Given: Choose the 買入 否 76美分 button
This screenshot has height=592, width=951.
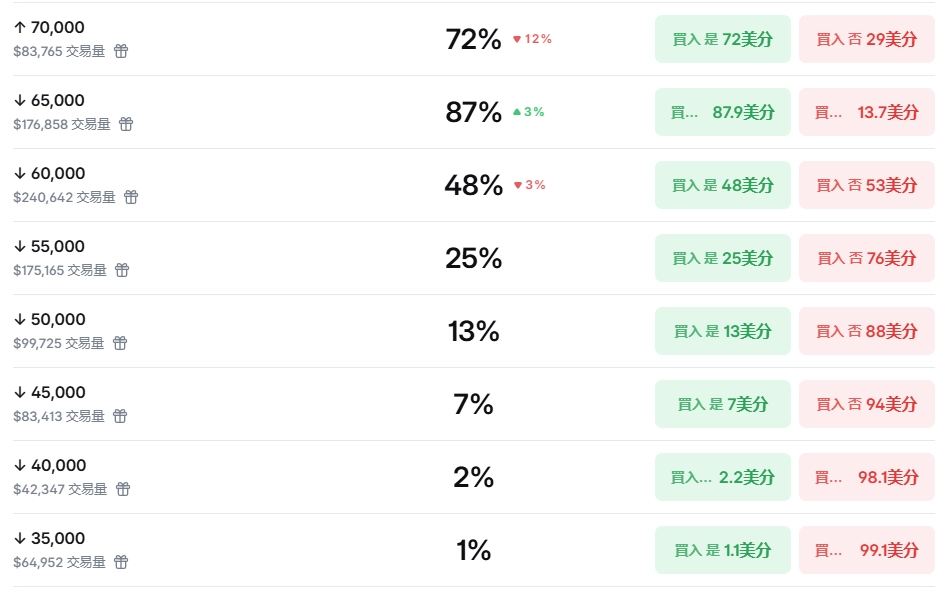Looking at the screenshot, I should 866,258.
